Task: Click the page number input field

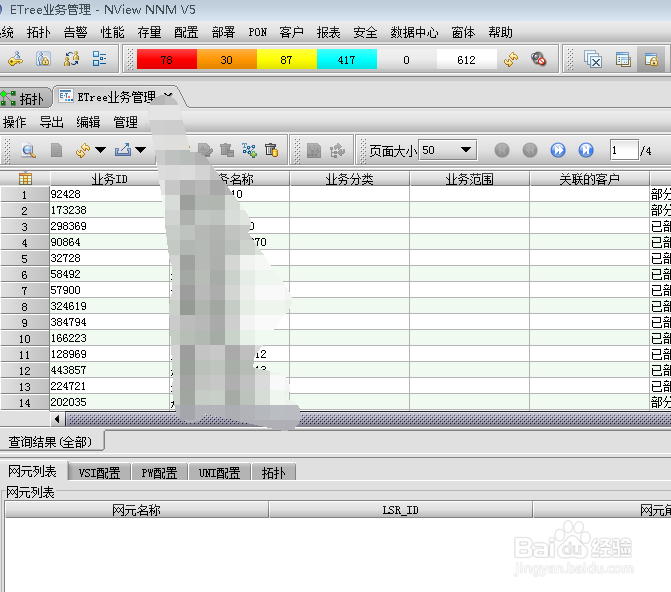Action: [x=624, y=151]
